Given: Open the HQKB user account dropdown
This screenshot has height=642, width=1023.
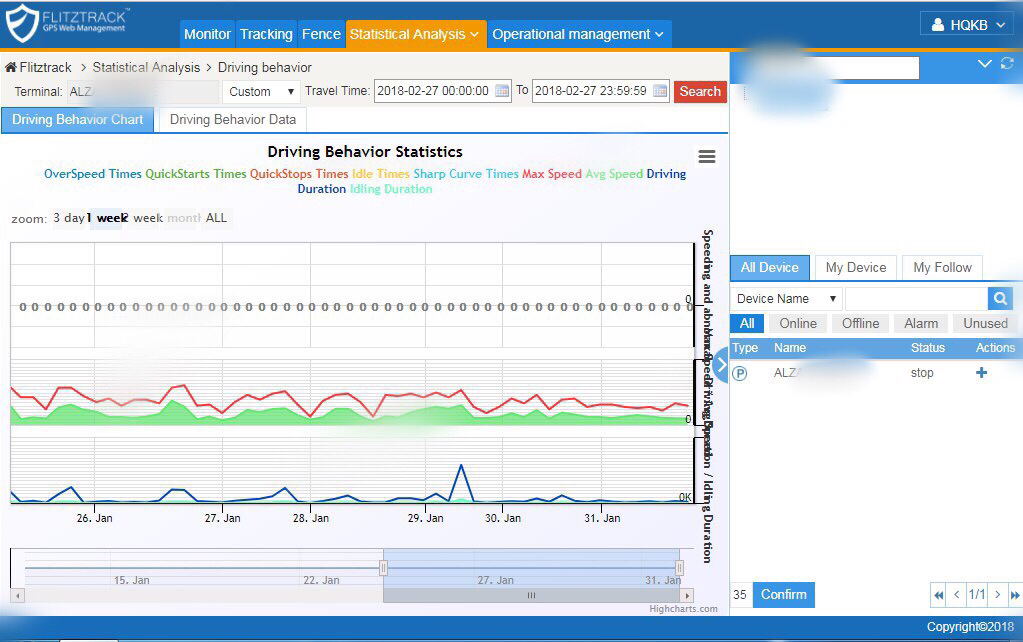Looking at the screenshot, I should pyautogui.click(x=969, y=25).
